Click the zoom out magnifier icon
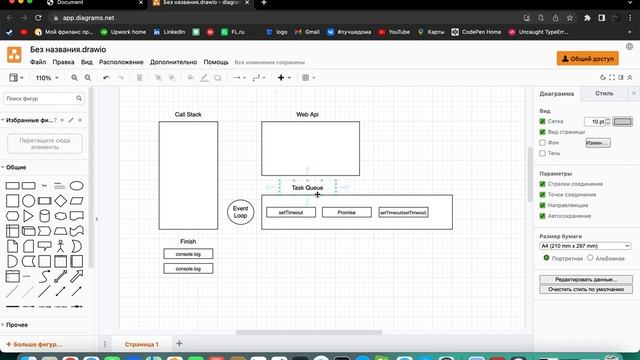The height and width of the screenshot is (360, 640). [x=88, y=78]
